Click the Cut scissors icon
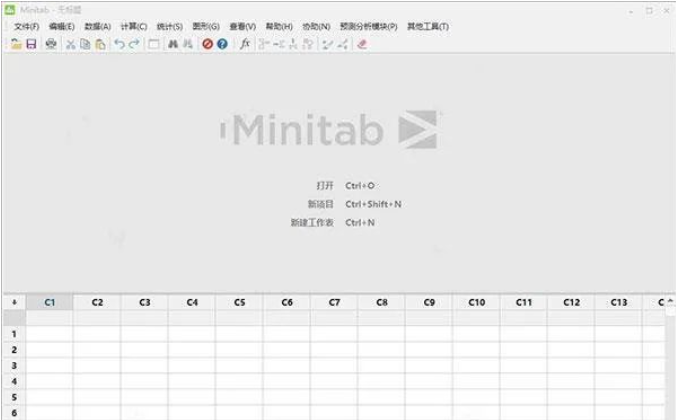The image size is (676, 420). tap(71, 44)
